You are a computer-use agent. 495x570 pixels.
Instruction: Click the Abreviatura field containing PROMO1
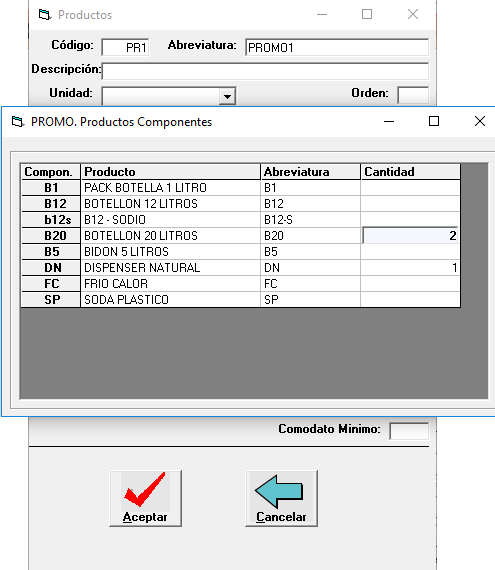coord(337,47)
